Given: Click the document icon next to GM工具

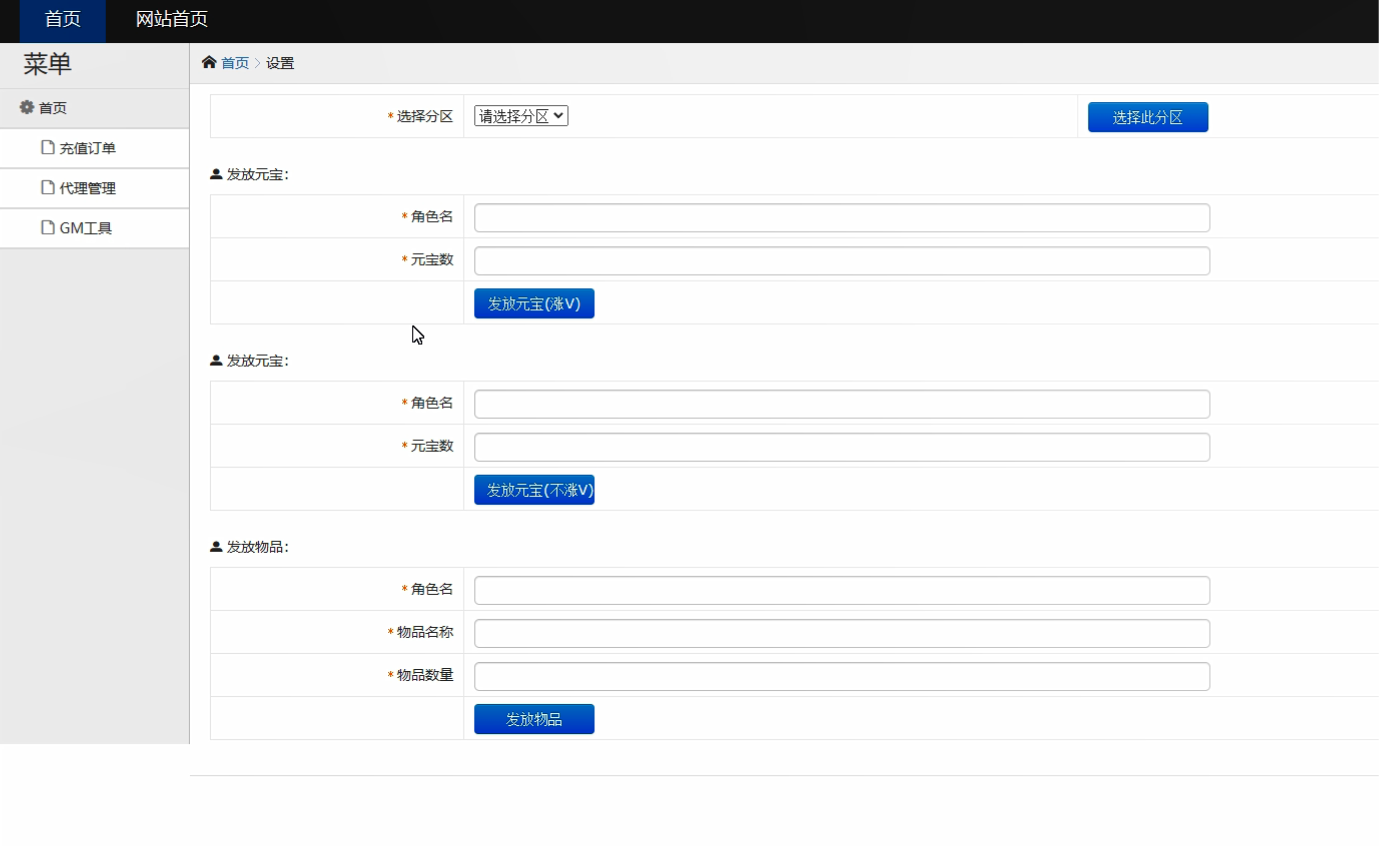Looking at the screenshot, I should coord(47,228).
